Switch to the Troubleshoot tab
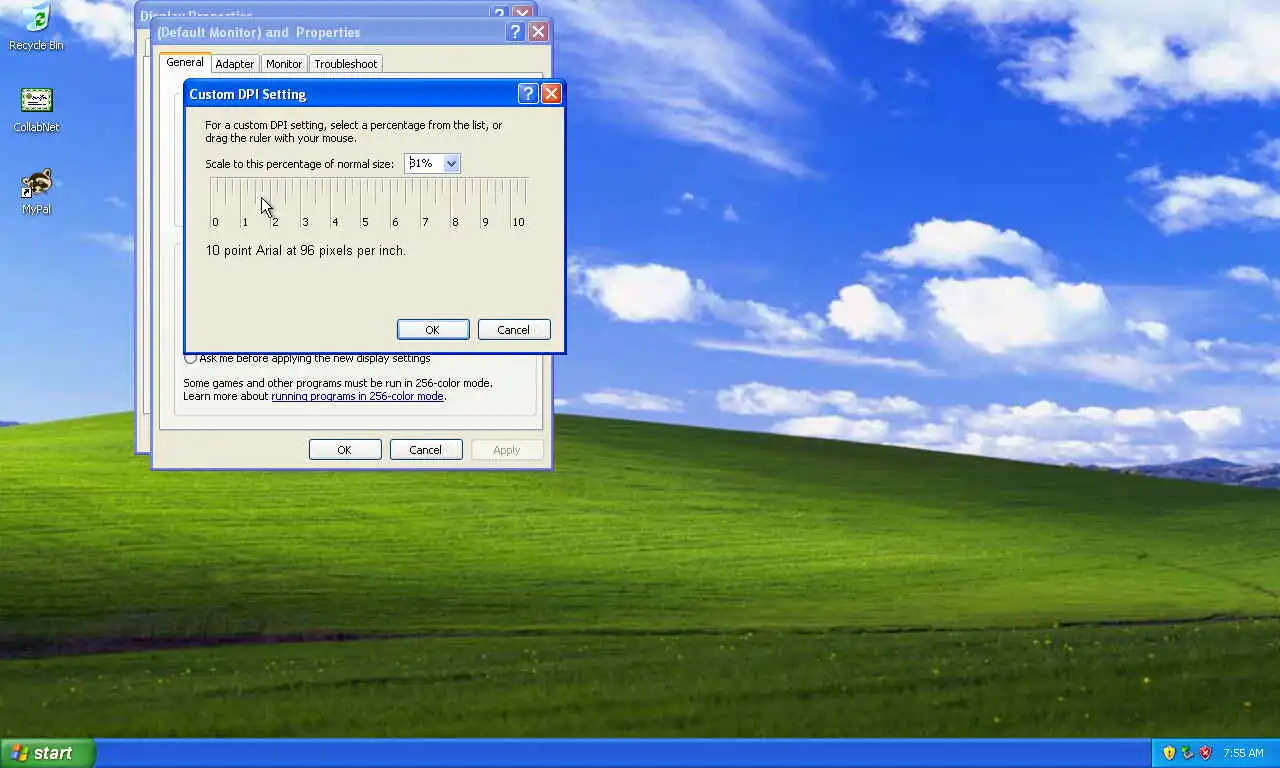1280x768 pixels. 345,64
